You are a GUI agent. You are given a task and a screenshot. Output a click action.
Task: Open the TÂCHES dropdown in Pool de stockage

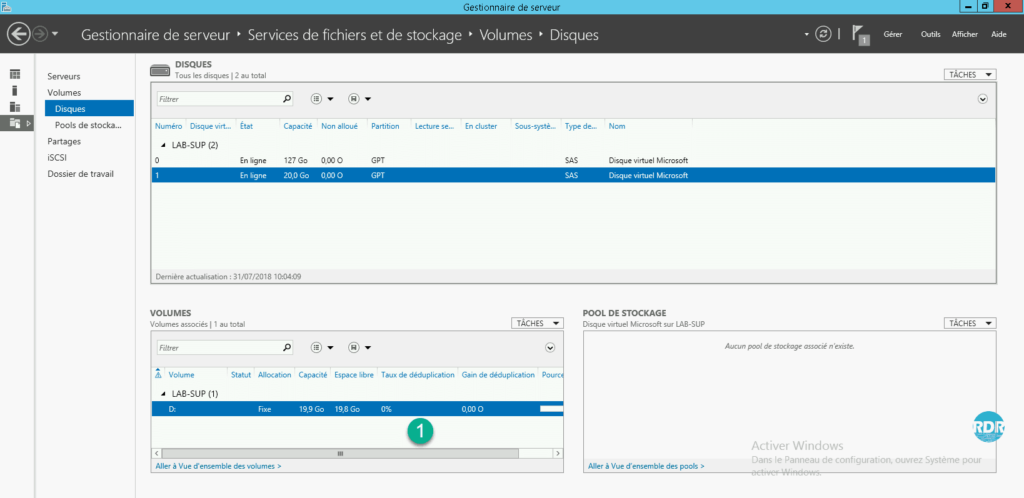point(970,323)
